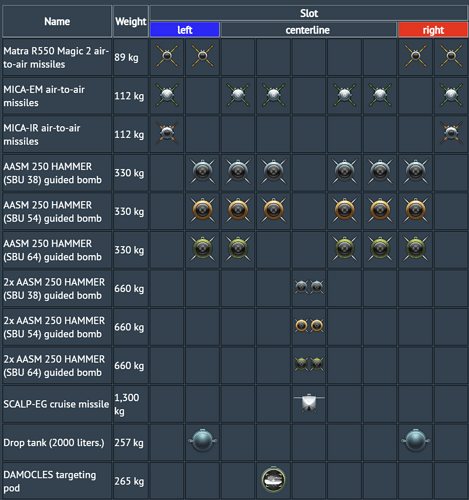Select rightmost MICA-IR missile icon
Image resolution: width=469 pixels, height=500 pixels.
451,133
